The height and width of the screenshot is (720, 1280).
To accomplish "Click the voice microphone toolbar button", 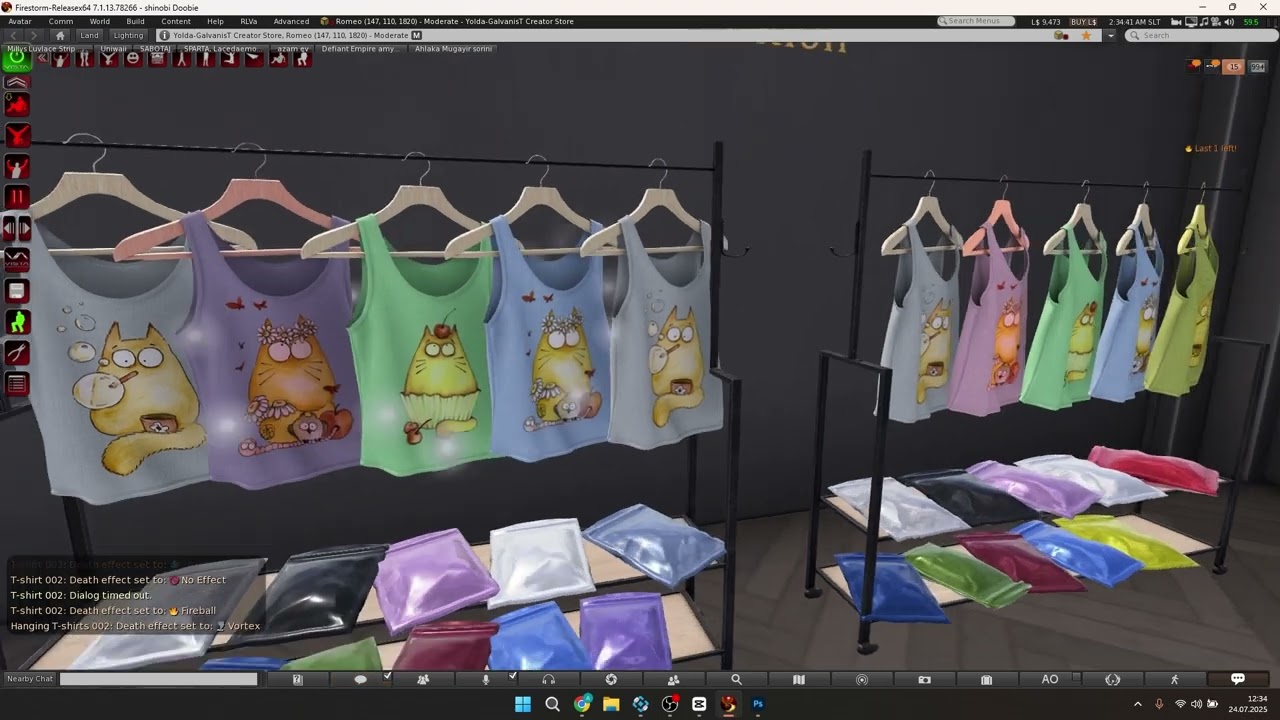I will coord(486,679).
